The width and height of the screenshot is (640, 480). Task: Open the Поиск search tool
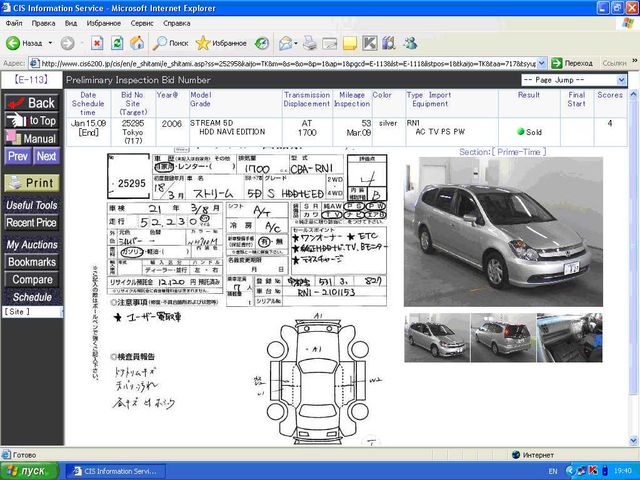pos(170,43)
